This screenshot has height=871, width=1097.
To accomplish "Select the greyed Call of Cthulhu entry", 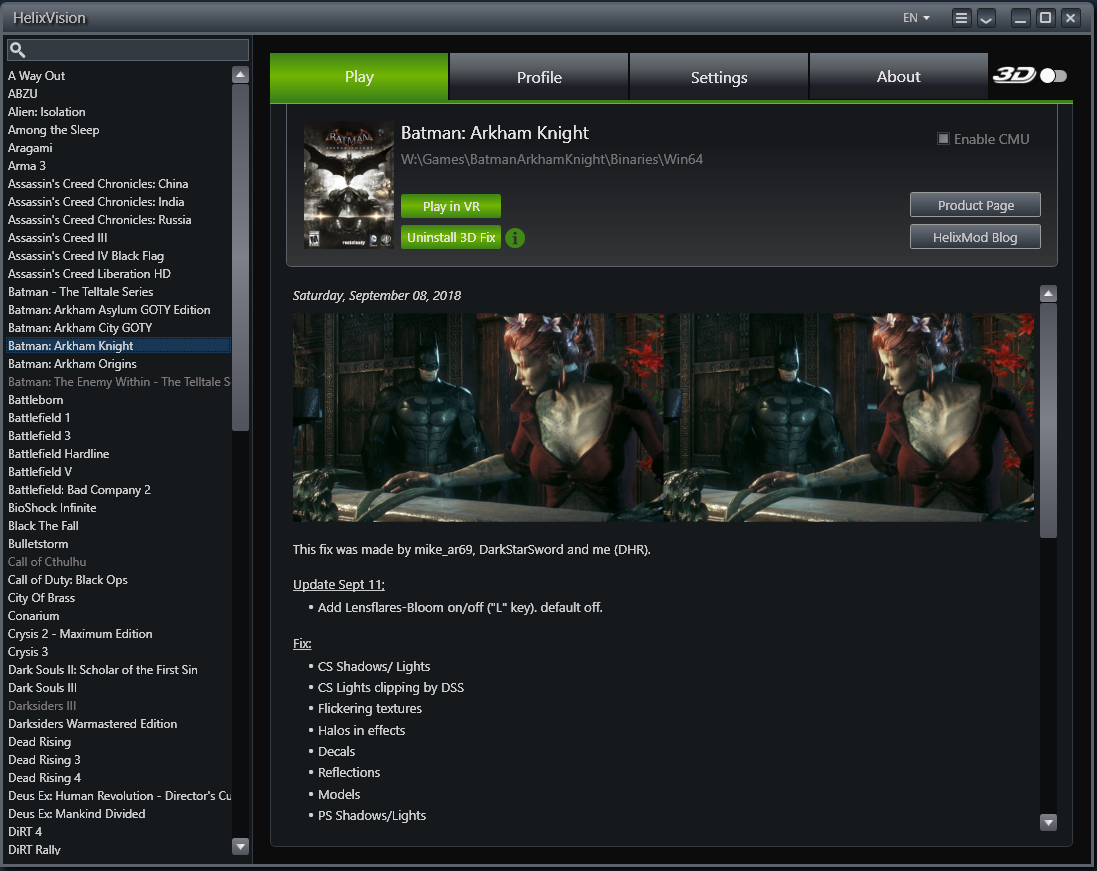I will click(x=47, y=562).
